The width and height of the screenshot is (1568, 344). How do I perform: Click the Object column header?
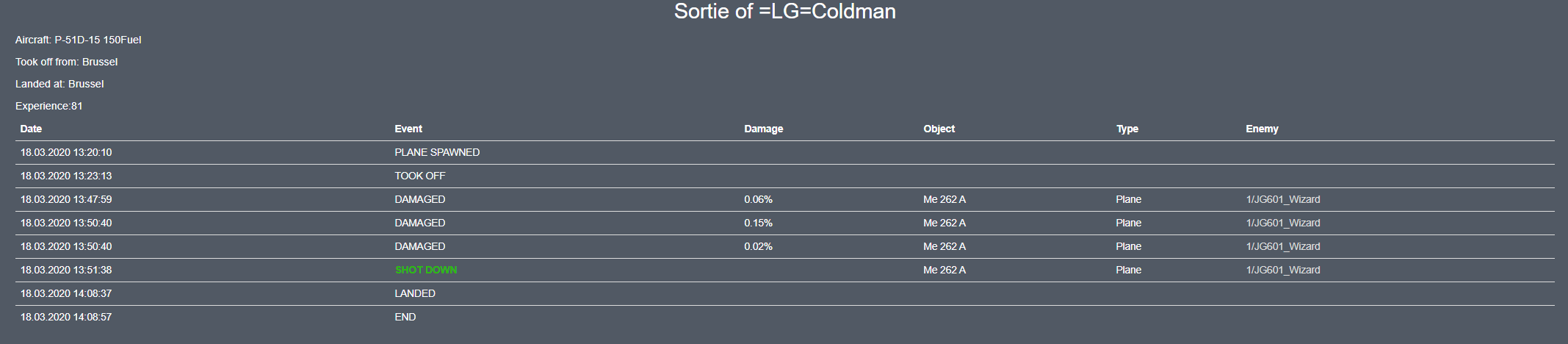tap(939, 129)
